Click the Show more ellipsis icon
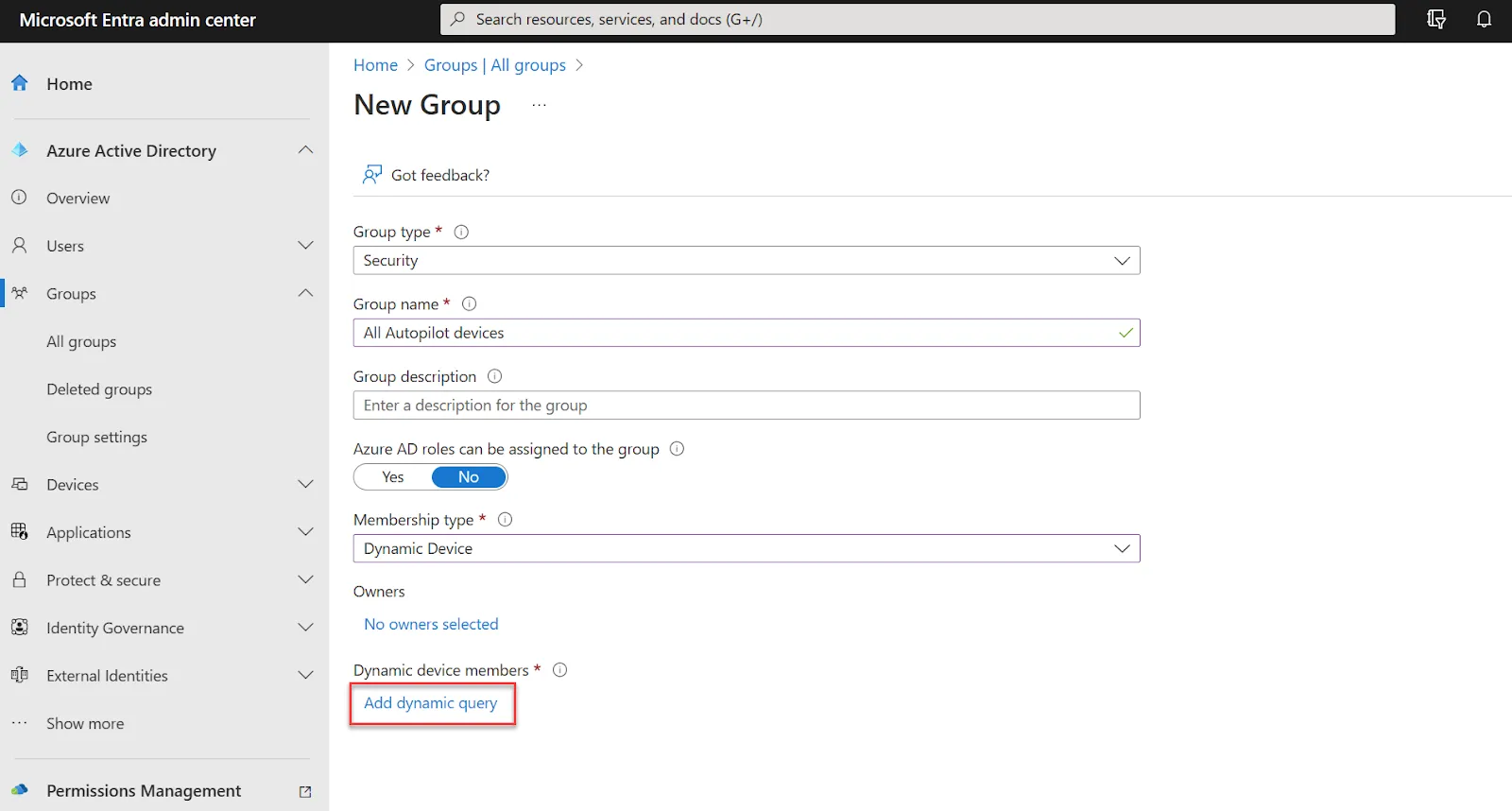Screen dimensions: 1512x811 [19, 723]
